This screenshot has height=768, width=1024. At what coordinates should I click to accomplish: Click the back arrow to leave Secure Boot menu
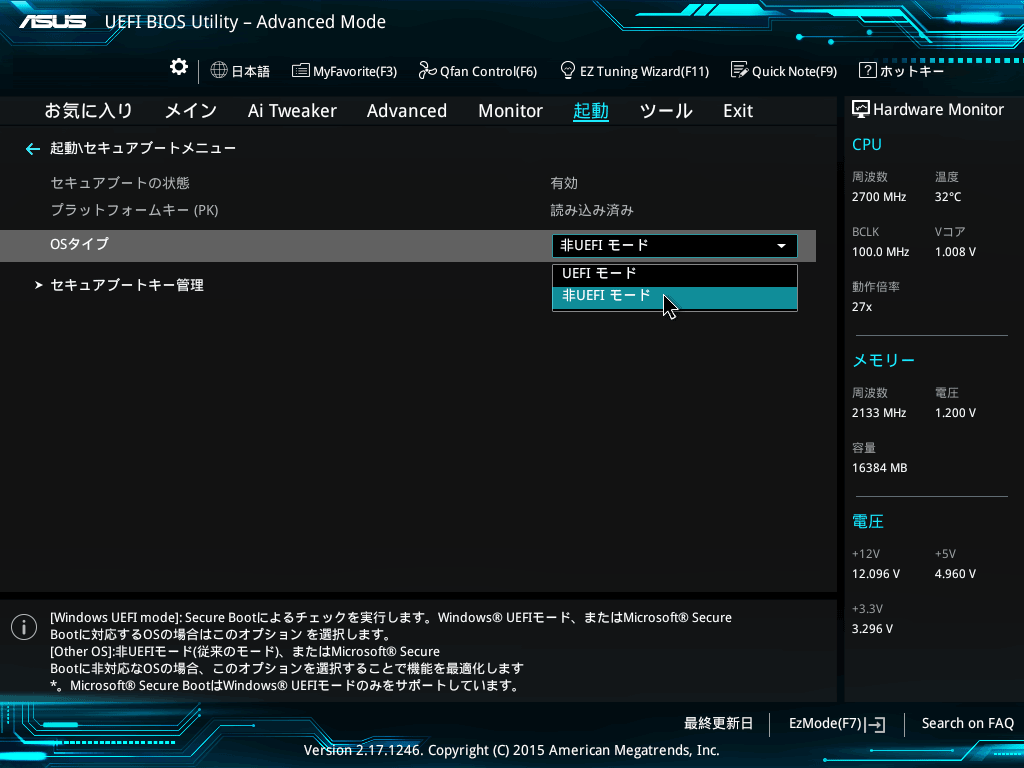(x=32, y=147)
